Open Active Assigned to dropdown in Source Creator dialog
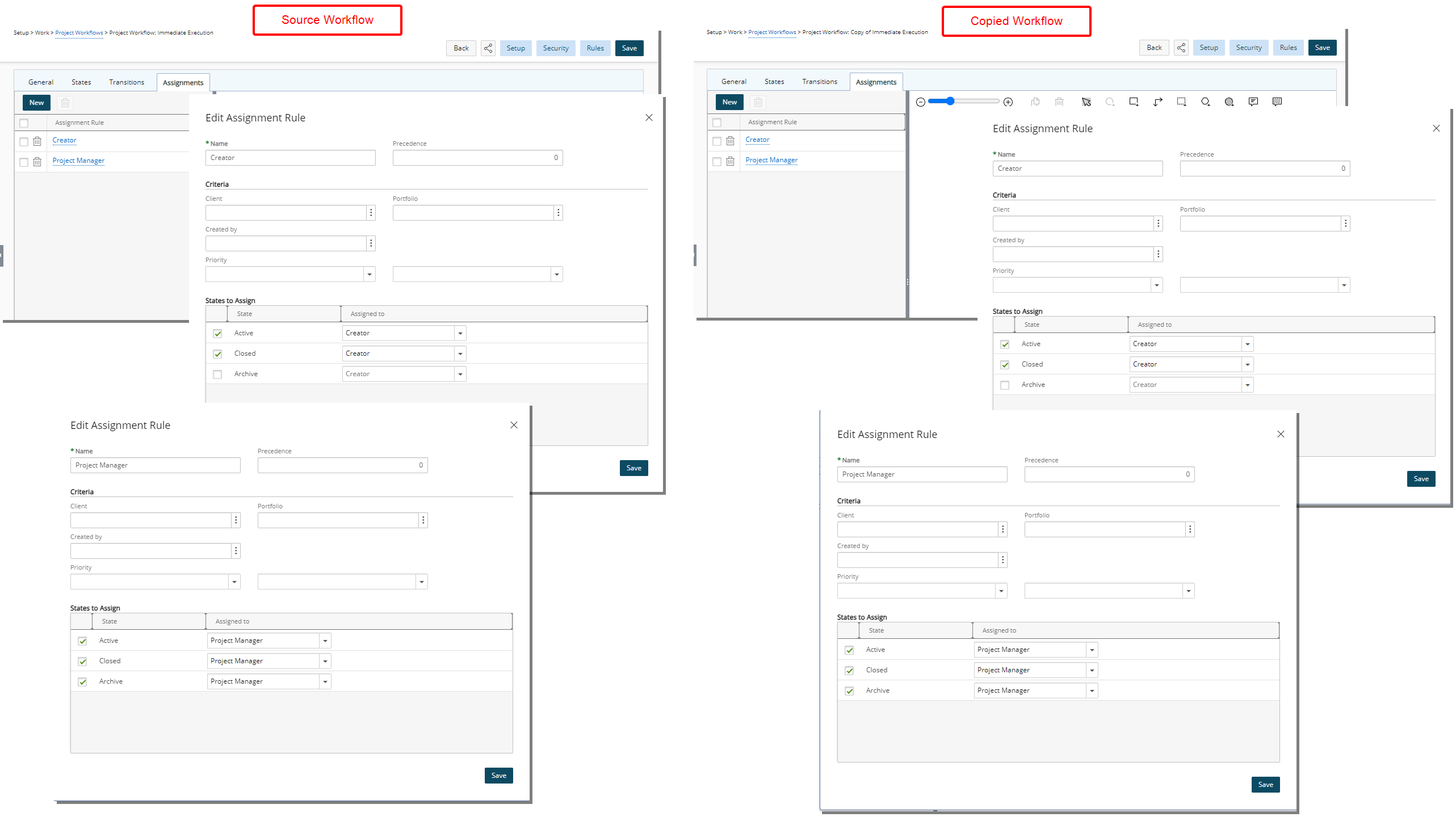 pos(460,333)
